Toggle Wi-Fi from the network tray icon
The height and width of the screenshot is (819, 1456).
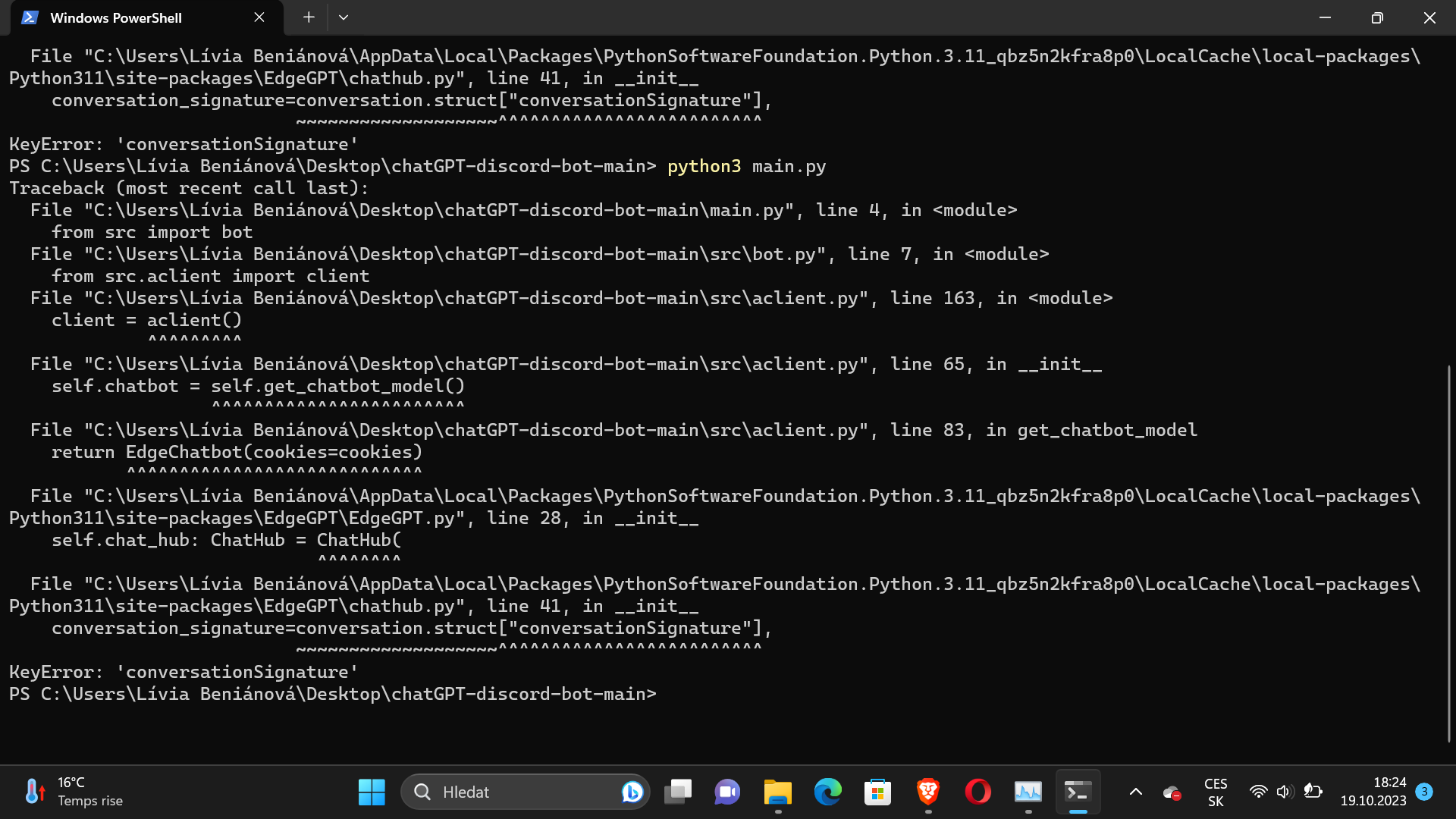point(1258,792)
